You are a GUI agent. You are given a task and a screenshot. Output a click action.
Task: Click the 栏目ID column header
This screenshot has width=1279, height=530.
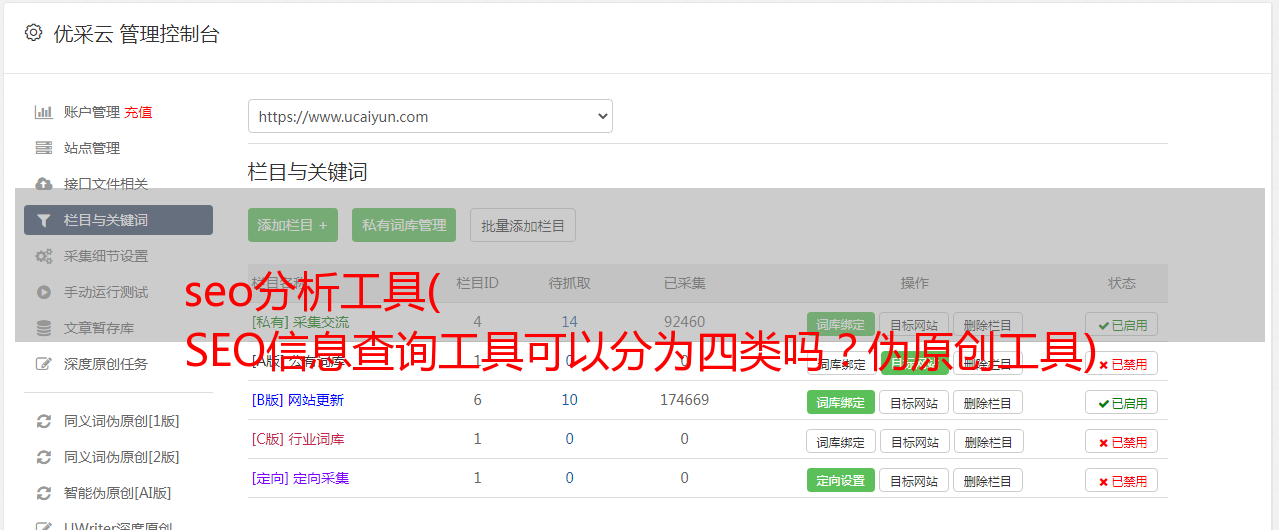(477, 283)
